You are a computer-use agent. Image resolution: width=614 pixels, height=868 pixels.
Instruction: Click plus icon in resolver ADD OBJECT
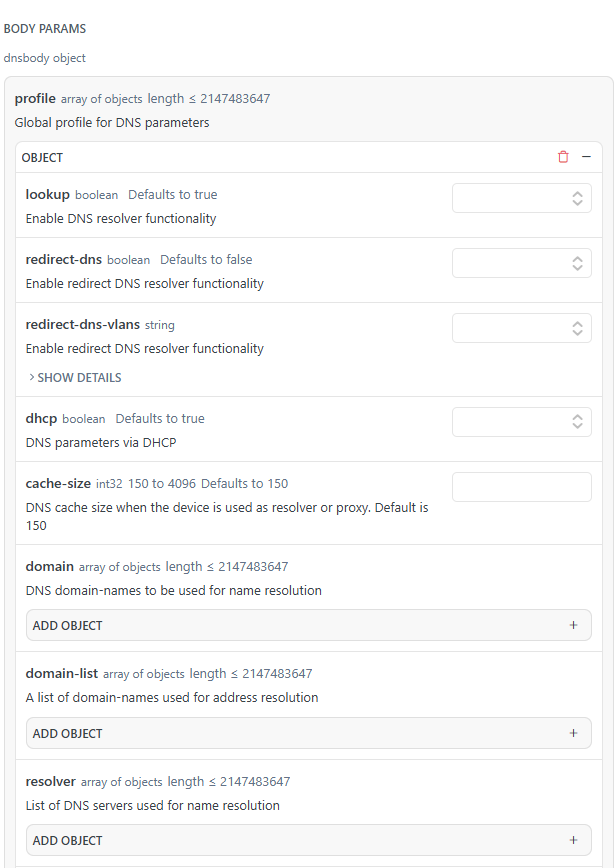click(573, 840)
